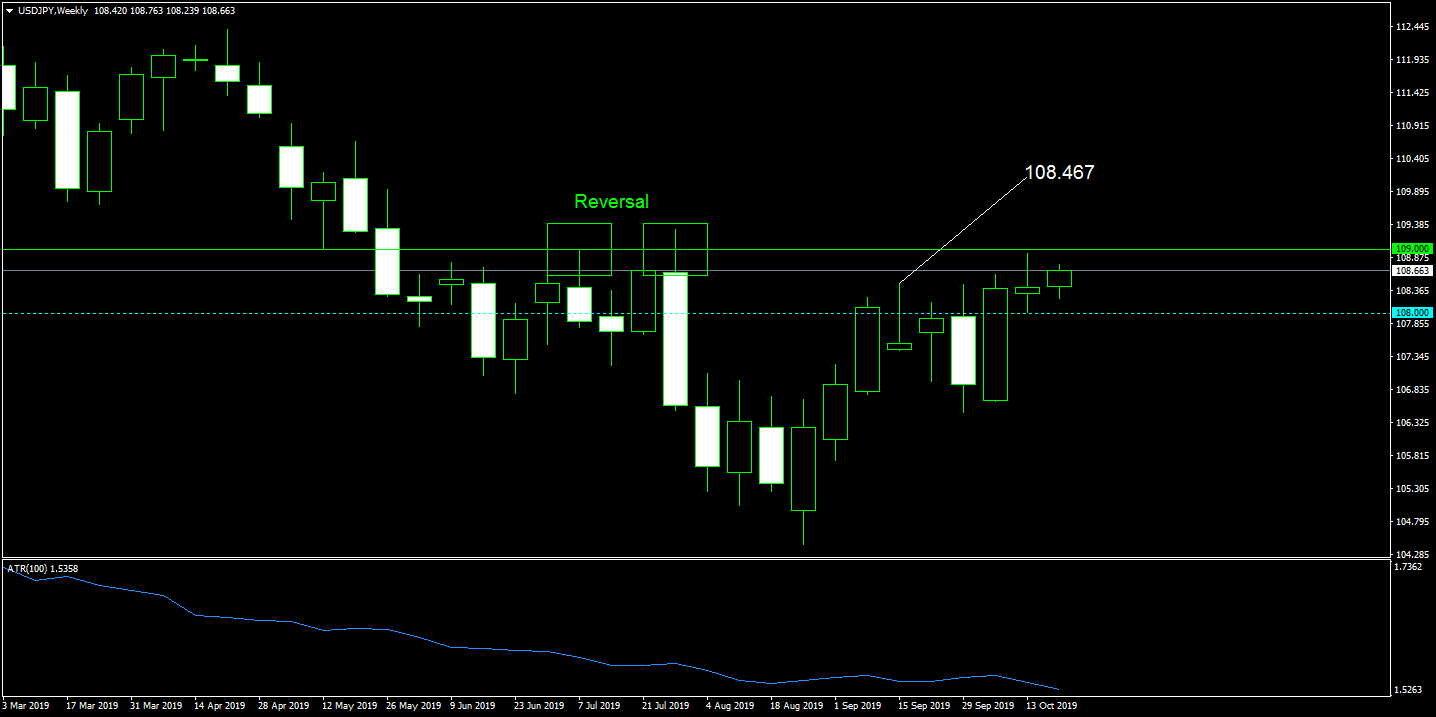This screenshot has height=717, width=1436.
Task: Click 104.795 on the price scale
Action: click(x=1411, y=522)
